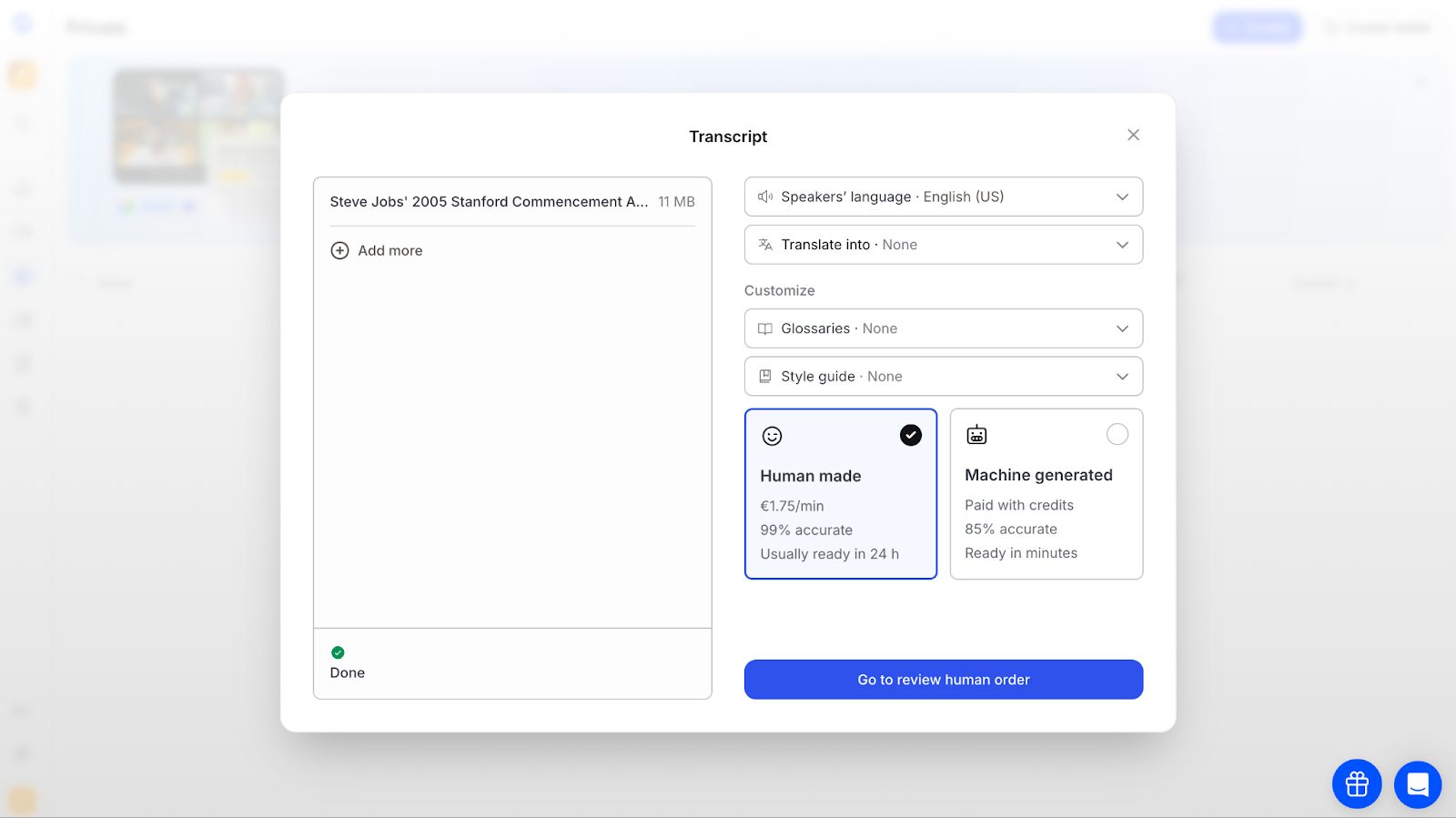This screenshot has height=818, width=1456.
Task: Click the robot icon on Machine generated
Action: [976, 435]
